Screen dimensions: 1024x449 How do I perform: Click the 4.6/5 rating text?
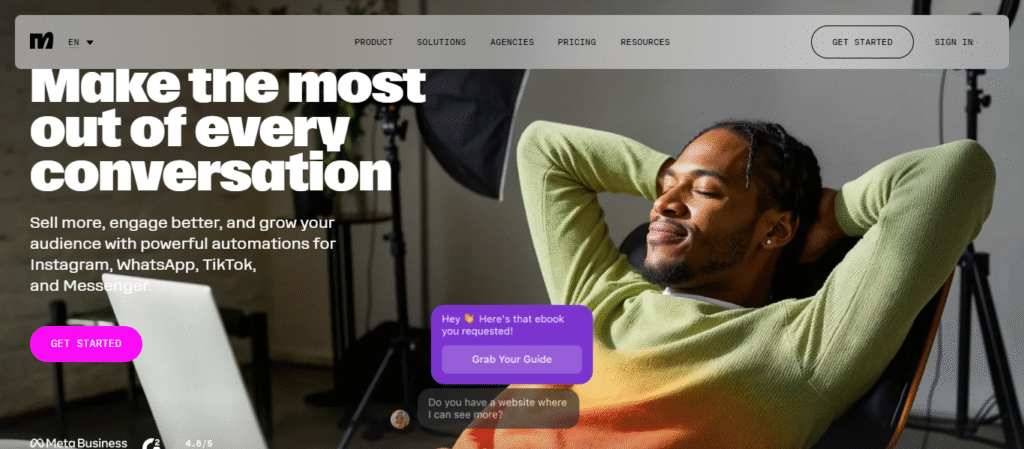(199, 444)
